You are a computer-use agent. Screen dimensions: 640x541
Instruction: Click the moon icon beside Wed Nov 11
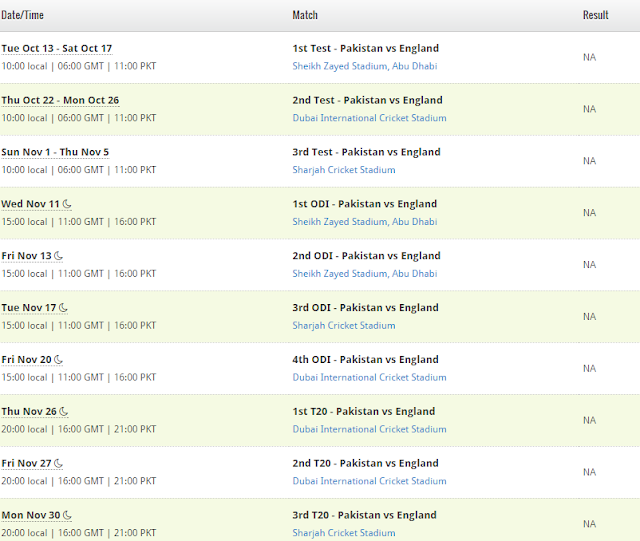tap(68, 204)
